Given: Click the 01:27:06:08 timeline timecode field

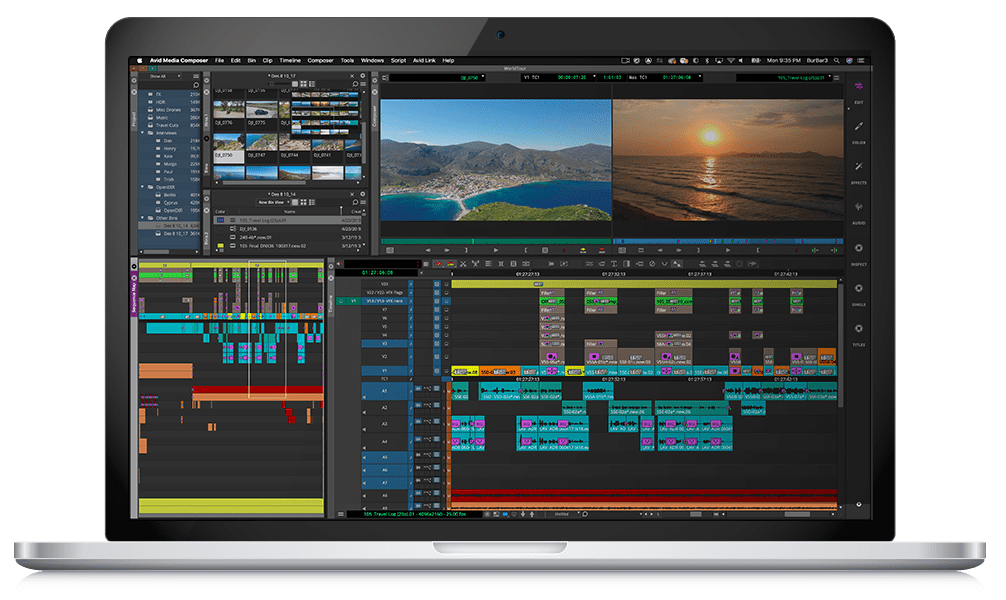Looking at the screenshot, I should point(378,273).
